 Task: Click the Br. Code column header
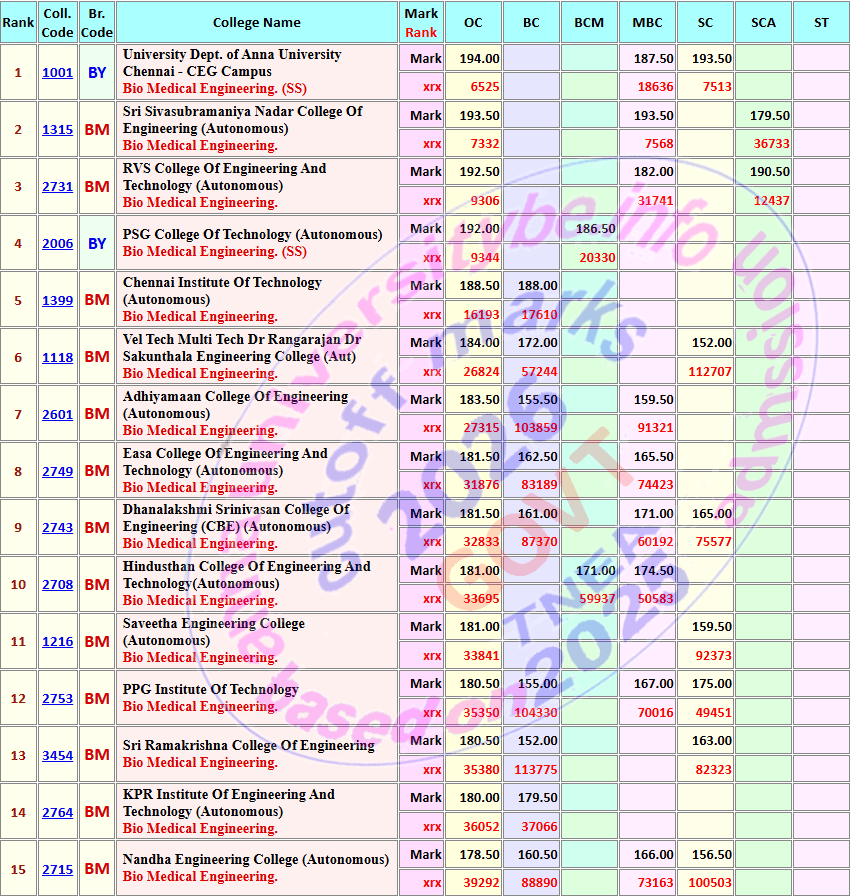coord(97,22)
